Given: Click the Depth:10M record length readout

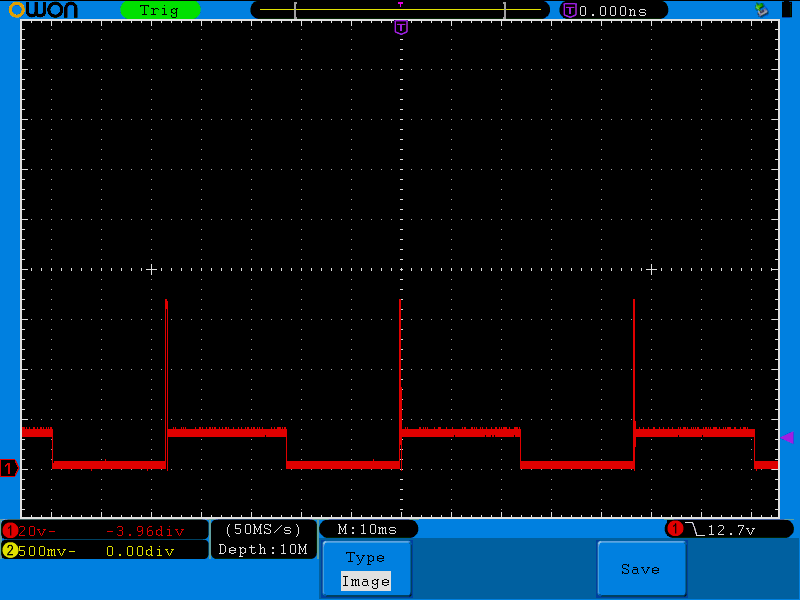Looking at the screenshot, I should [262, 551].
